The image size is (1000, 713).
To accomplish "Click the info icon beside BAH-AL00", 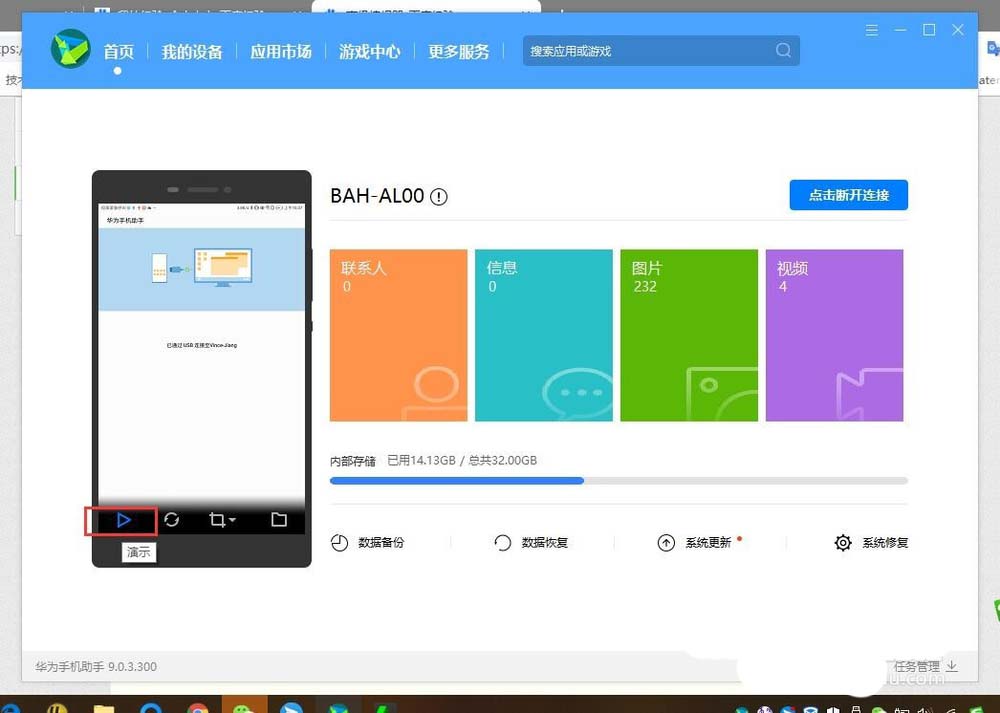I will 439,196.
